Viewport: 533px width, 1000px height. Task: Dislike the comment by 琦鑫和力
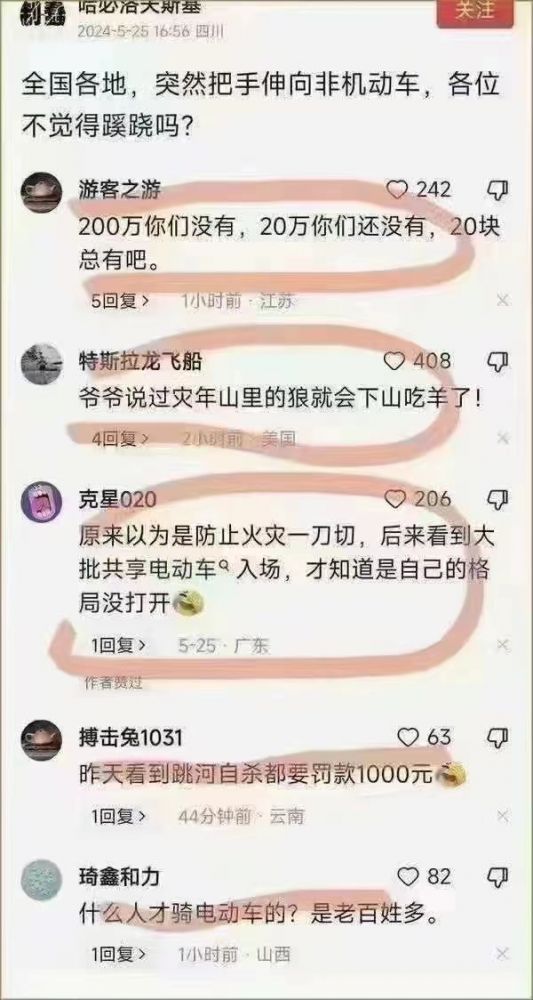497,877
